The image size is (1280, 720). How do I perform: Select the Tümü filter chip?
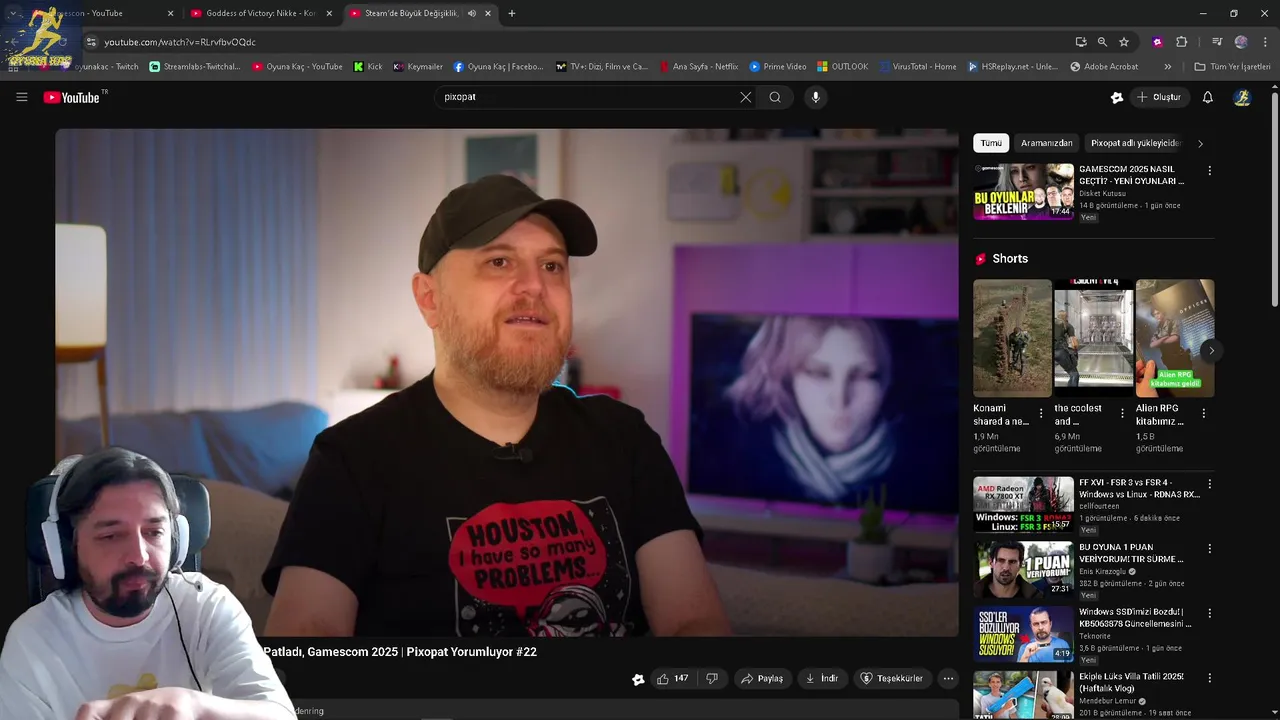pyautogui.click(x=991, y=143)
